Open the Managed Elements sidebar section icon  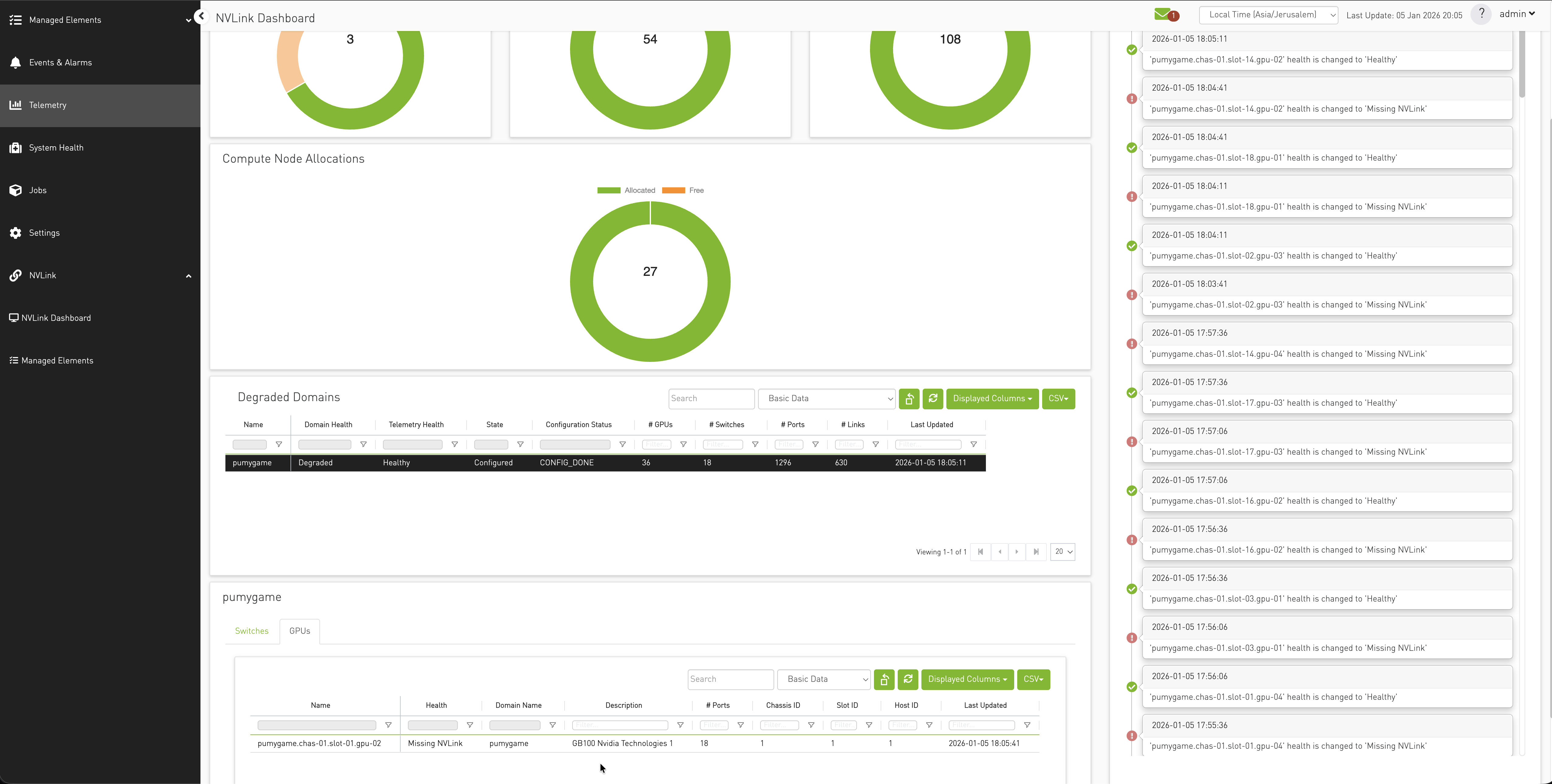pyautogui.click(x=16, y=20)
